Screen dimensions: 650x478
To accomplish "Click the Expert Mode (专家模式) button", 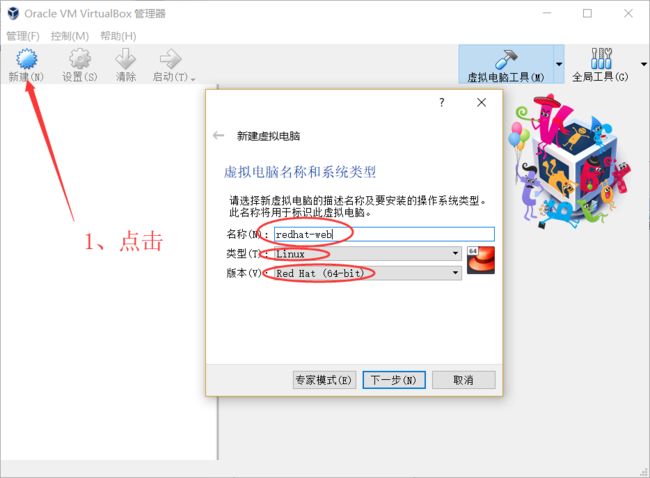I will [x=324, y=380].
